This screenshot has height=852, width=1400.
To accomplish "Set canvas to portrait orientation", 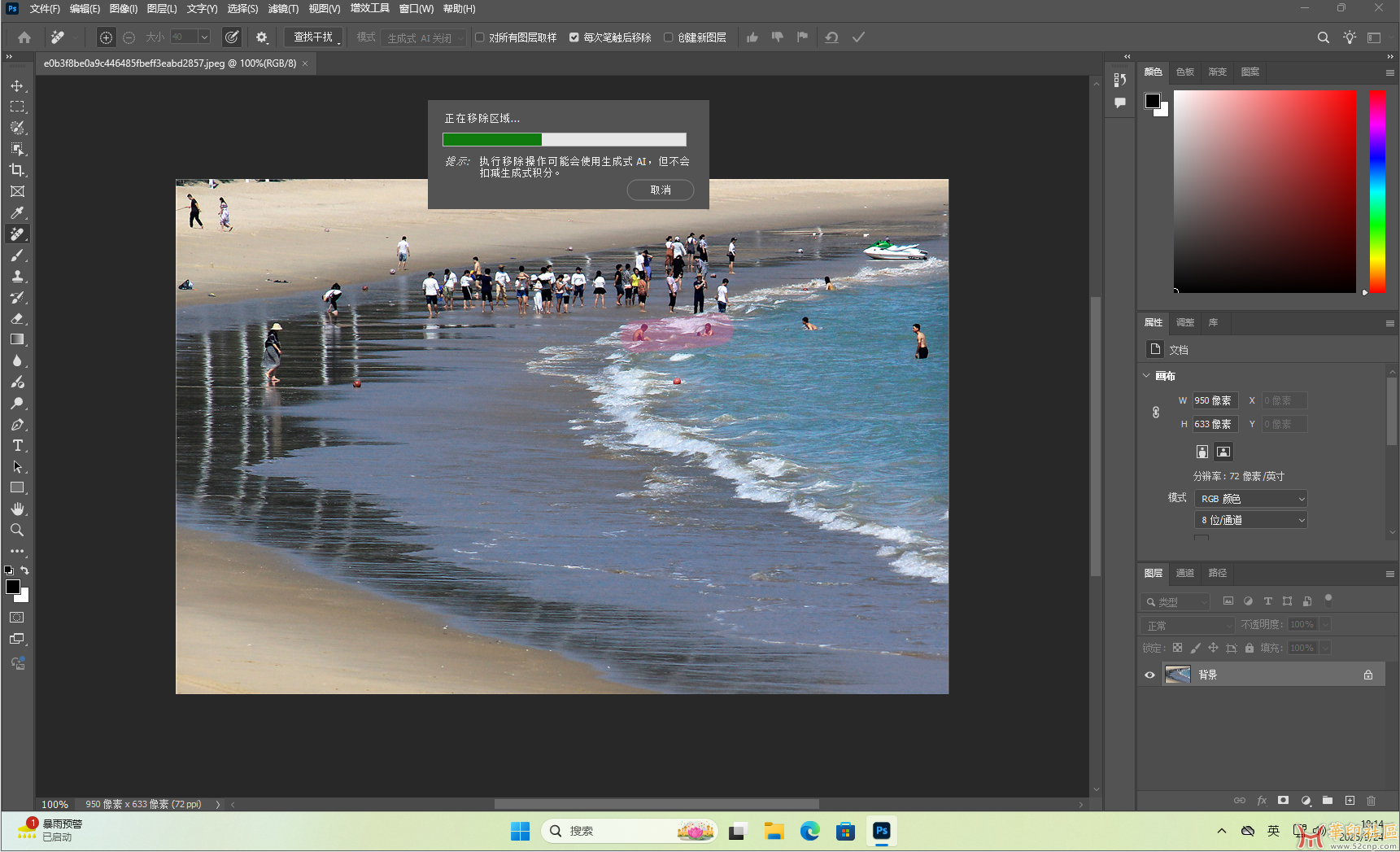I will 1202,452.
